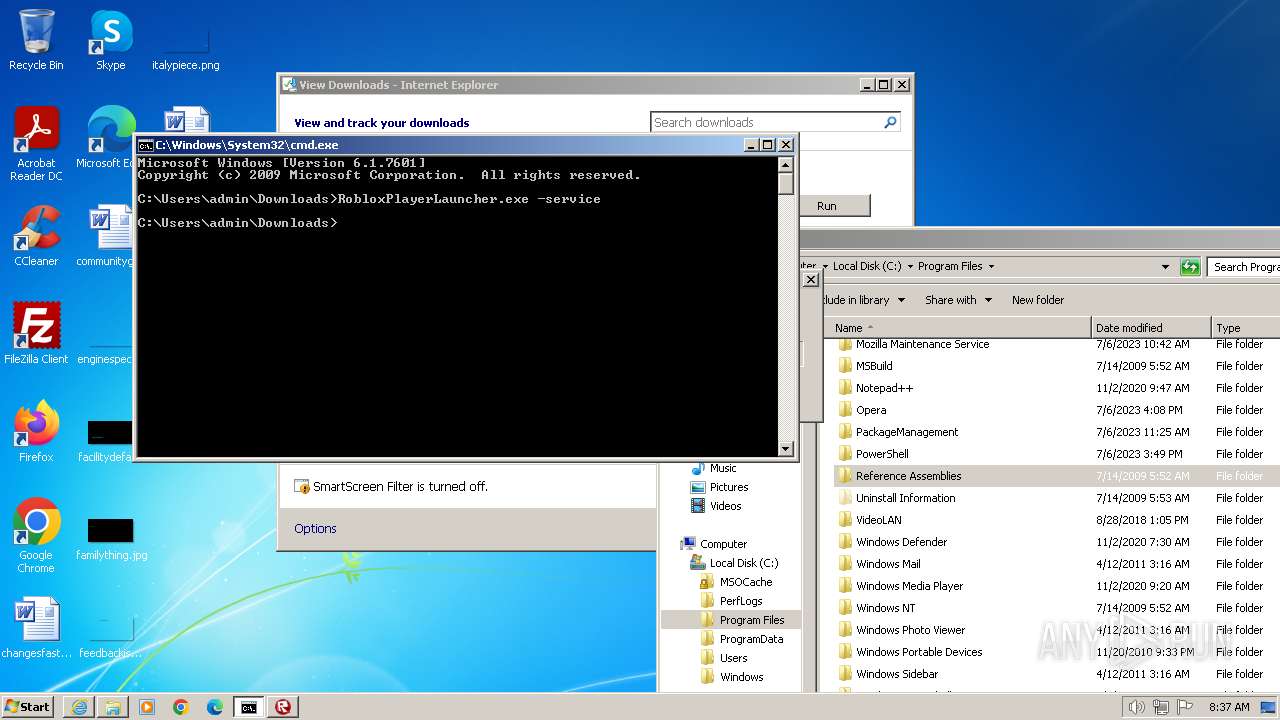Viewport: 1280px width, 720px height.
Task: Select the Opera folder
Action: point(870,410)
